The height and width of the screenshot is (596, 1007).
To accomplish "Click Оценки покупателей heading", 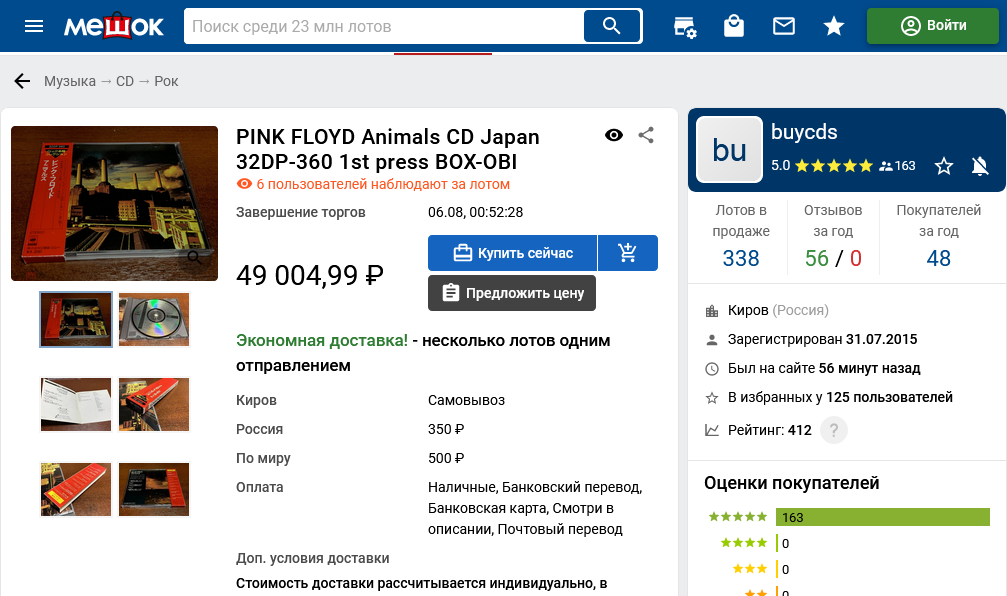I will (791, 483).
